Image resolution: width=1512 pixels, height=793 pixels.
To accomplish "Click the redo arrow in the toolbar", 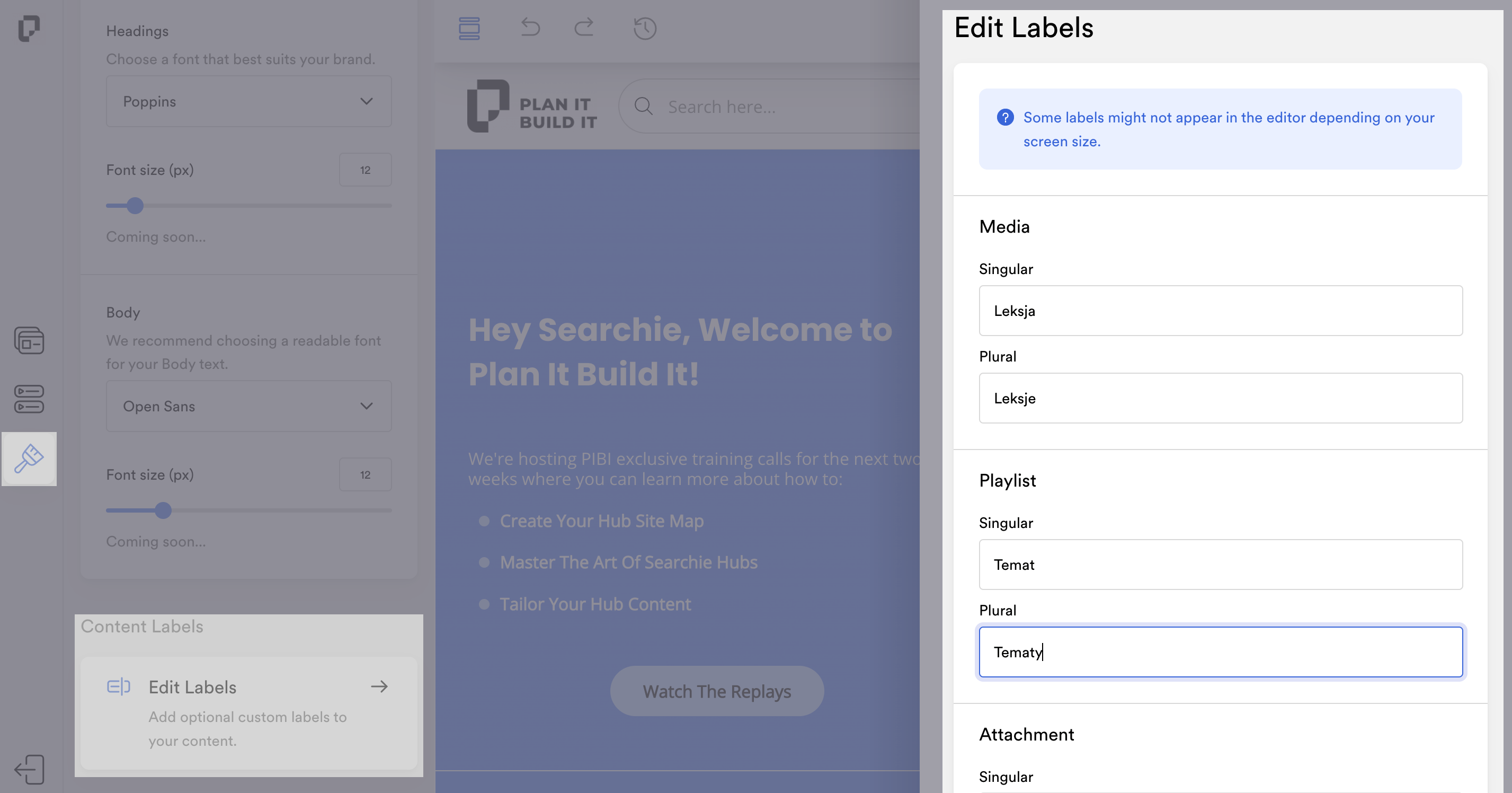I will (x=584, y=27).
